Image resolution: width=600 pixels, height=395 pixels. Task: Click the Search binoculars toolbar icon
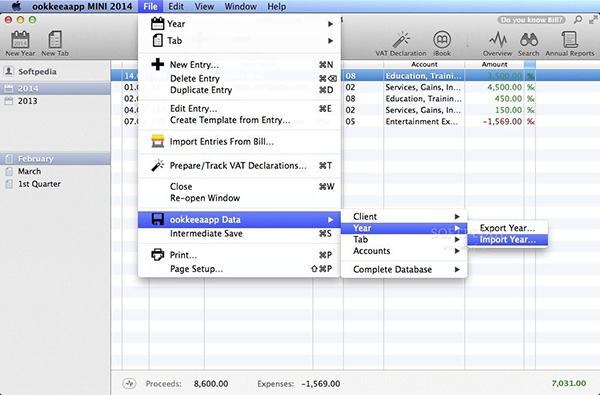(529, 39)
